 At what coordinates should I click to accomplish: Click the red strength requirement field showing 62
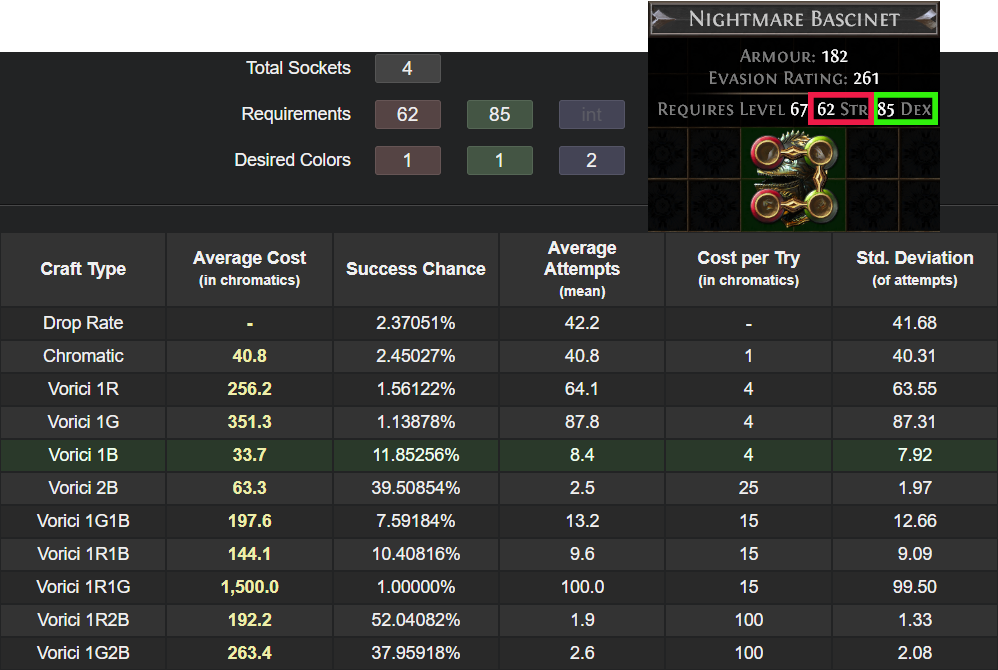(x=407, y=114)
